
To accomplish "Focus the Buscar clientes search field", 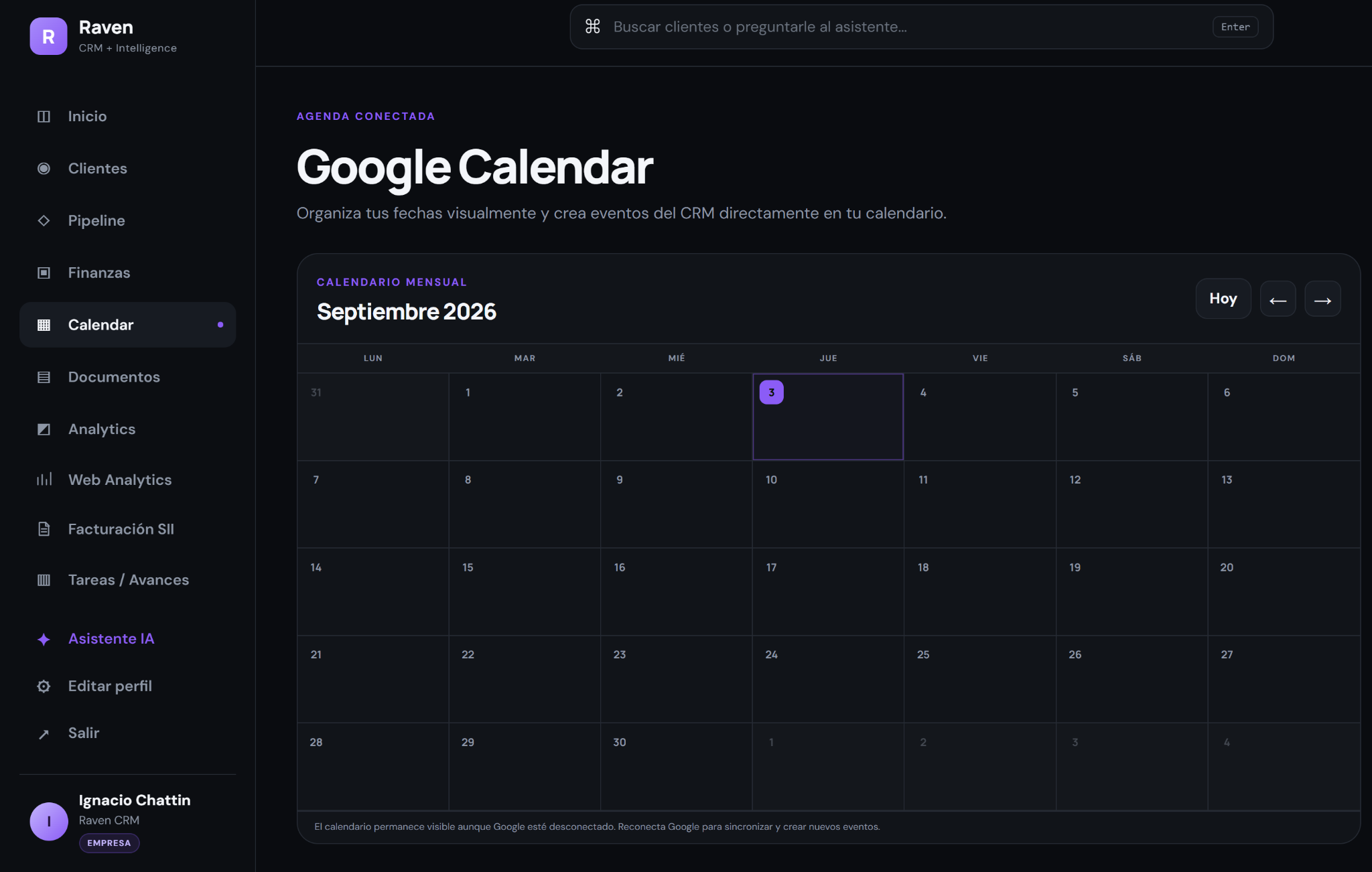I will (921, 27).
